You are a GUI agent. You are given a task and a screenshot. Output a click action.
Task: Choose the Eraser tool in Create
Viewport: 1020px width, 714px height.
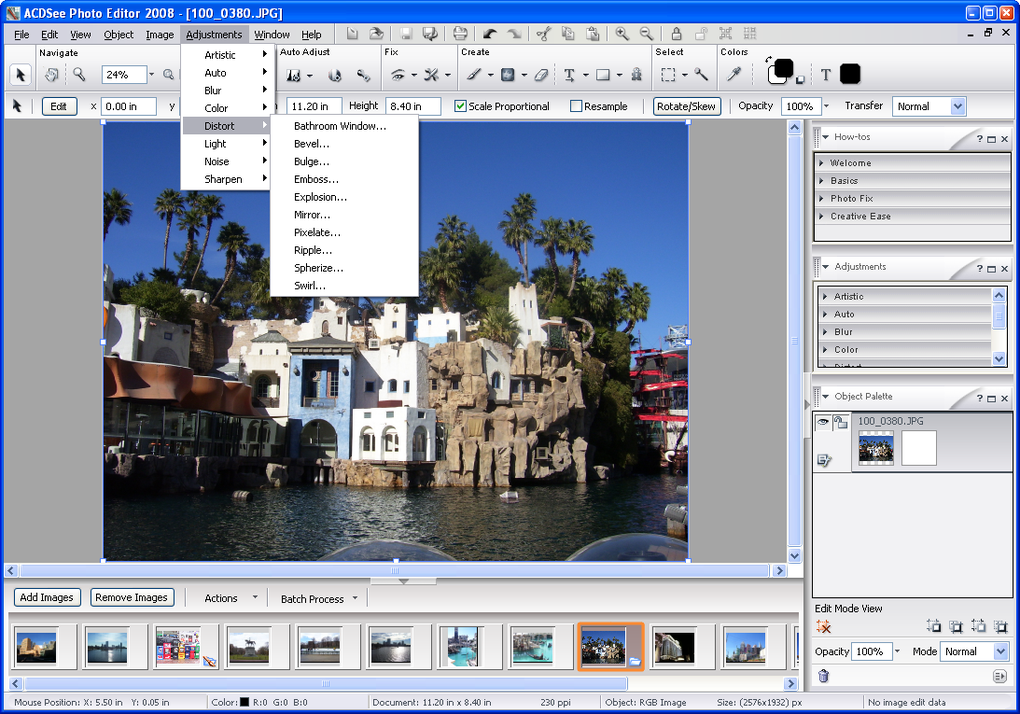(541, 75)
